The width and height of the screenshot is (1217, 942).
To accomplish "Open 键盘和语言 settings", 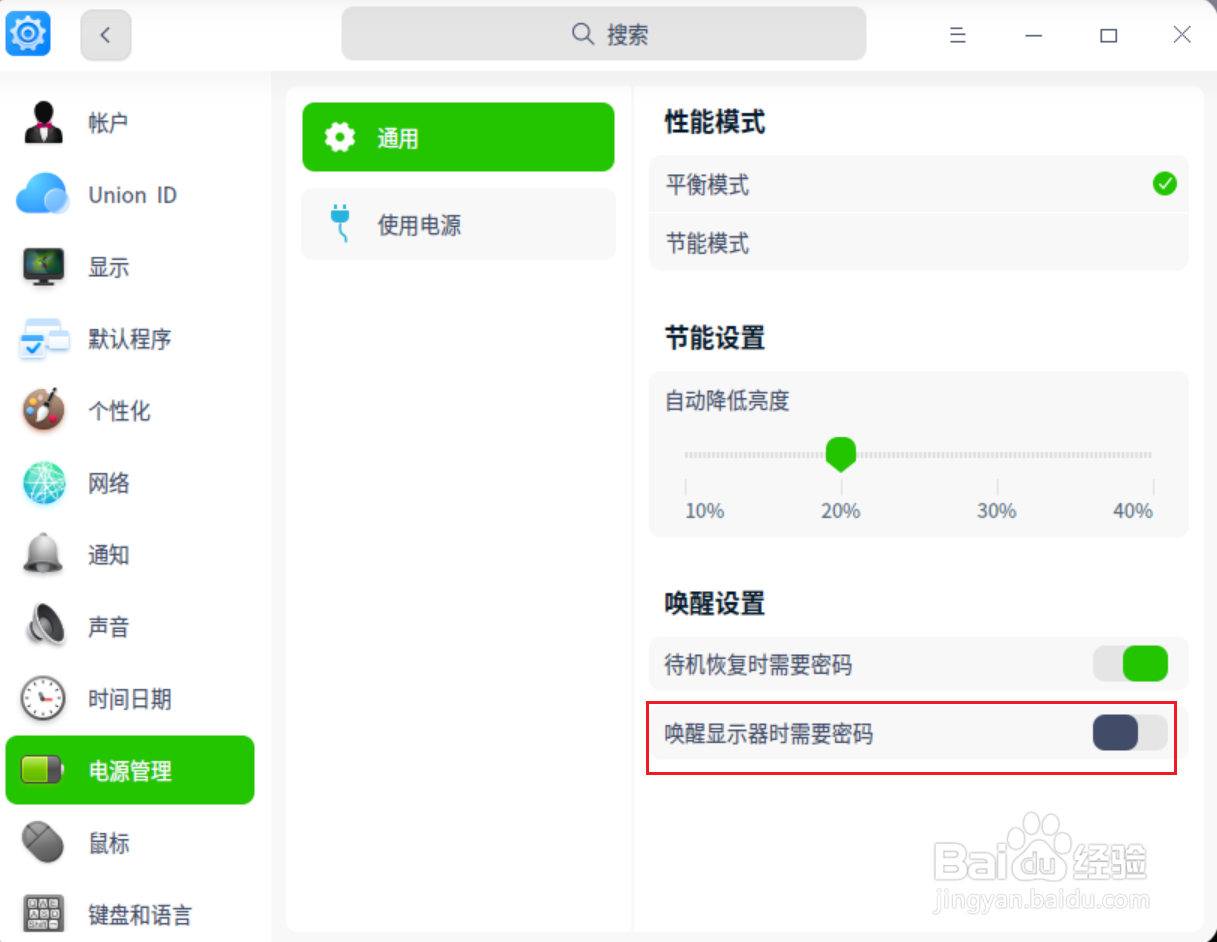I will click(x=130, y=914).
